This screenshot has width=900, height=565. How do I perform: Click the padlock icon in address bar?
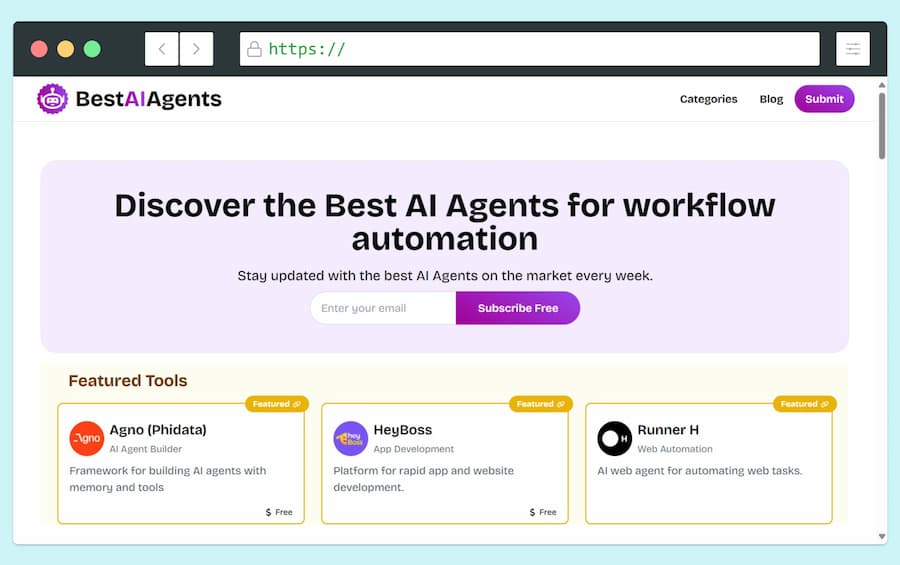pos(254,49)
